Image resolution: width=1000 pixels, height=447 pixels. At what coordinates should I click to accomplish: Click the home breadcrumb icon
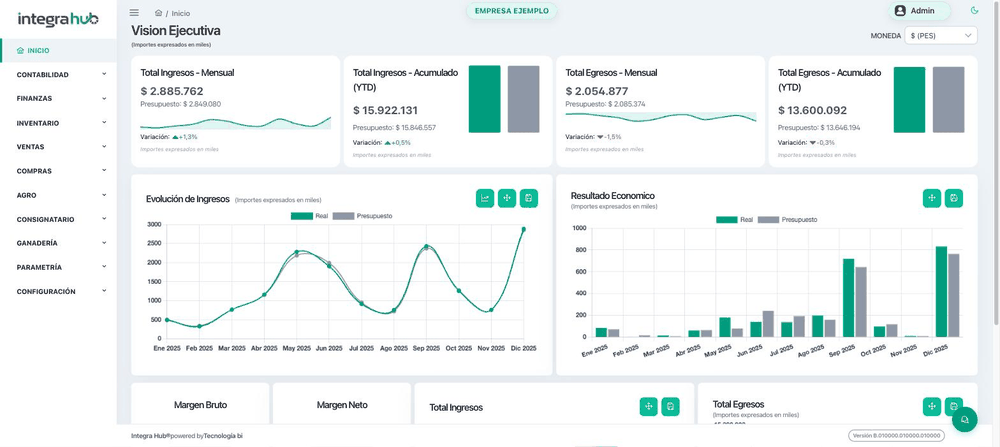pyautogui.click(x=158, y=13)
